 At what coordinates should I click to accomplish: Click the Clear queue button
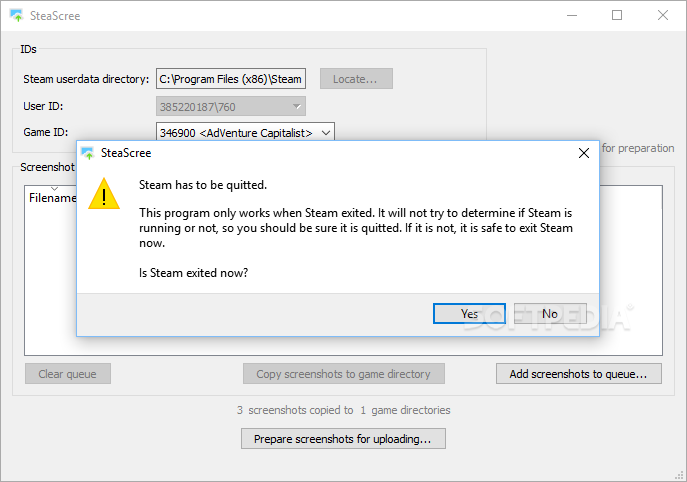(68, 374)
